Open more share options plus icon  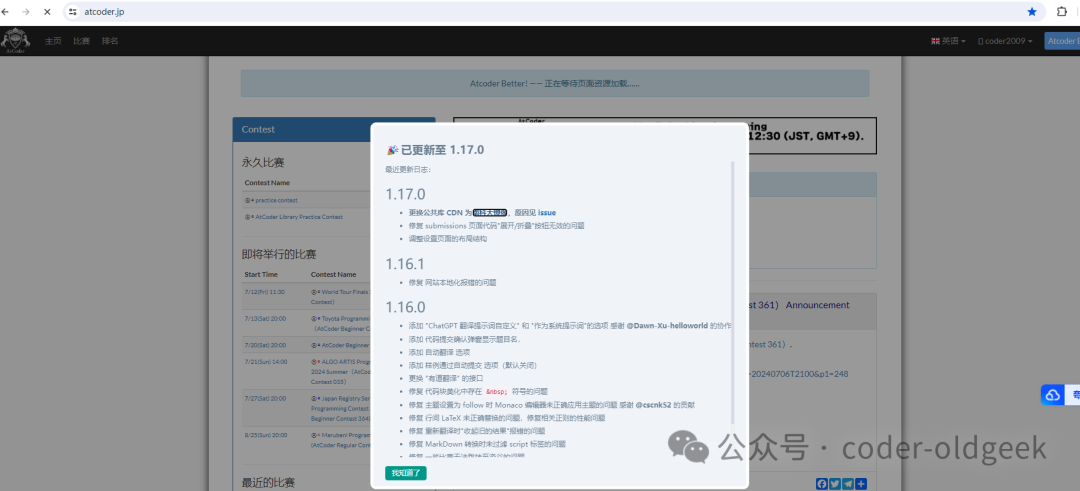point(861,484)
